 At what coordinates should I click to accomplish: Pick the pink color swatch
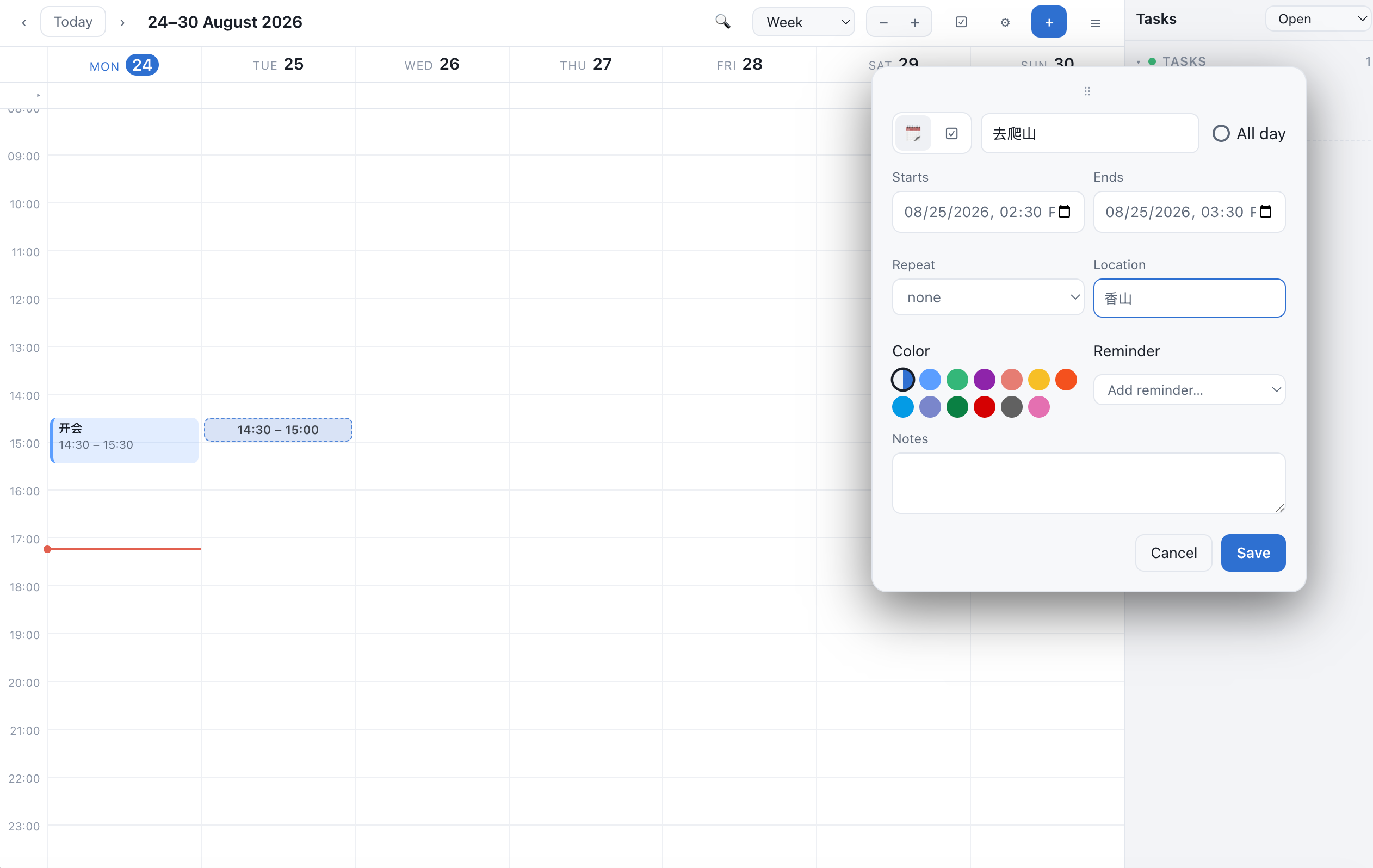tap(1038, 407)
